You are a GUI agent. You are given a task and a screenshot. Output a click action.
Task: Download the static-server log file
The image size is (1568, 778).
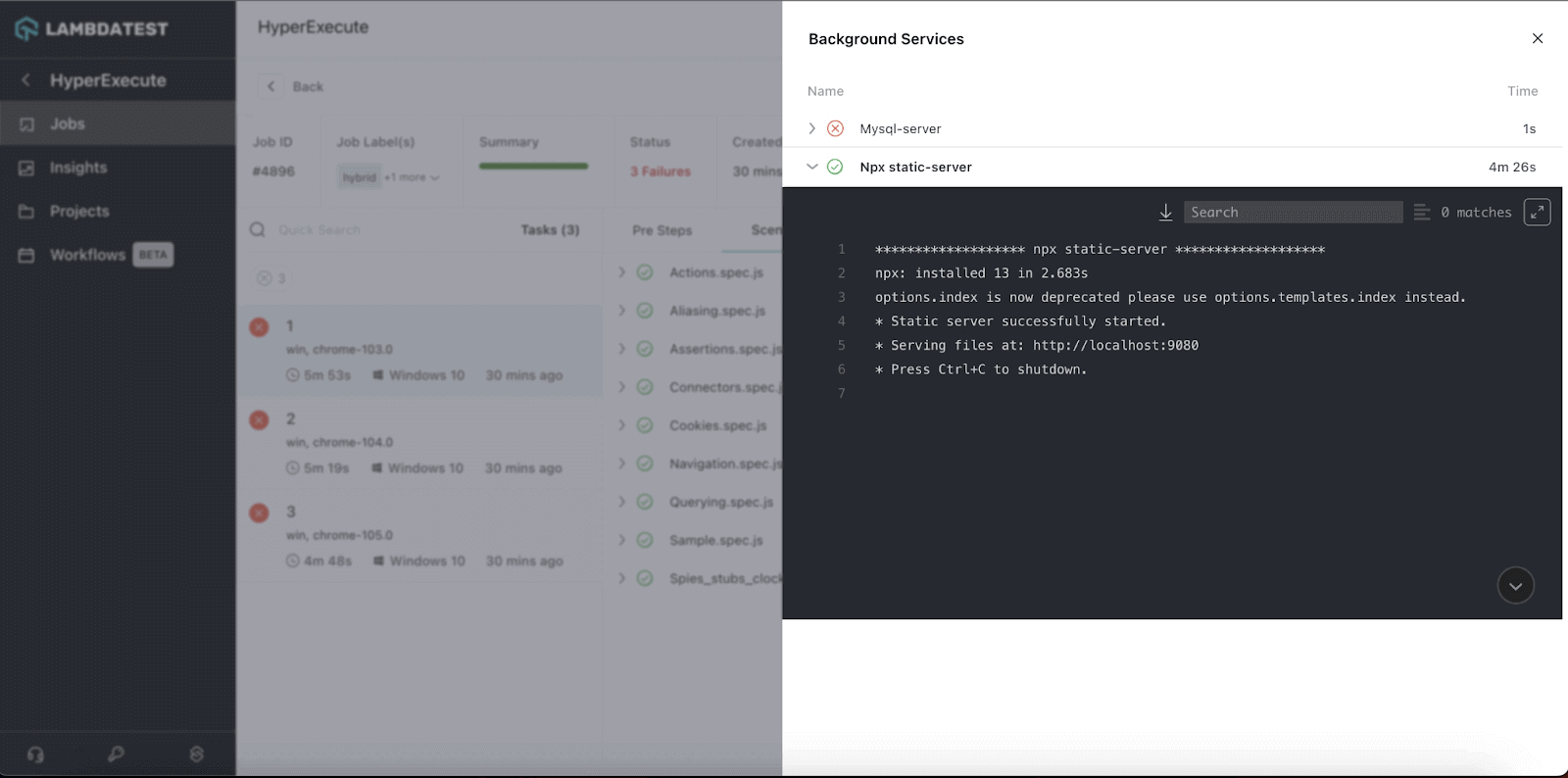point(1165,213)
